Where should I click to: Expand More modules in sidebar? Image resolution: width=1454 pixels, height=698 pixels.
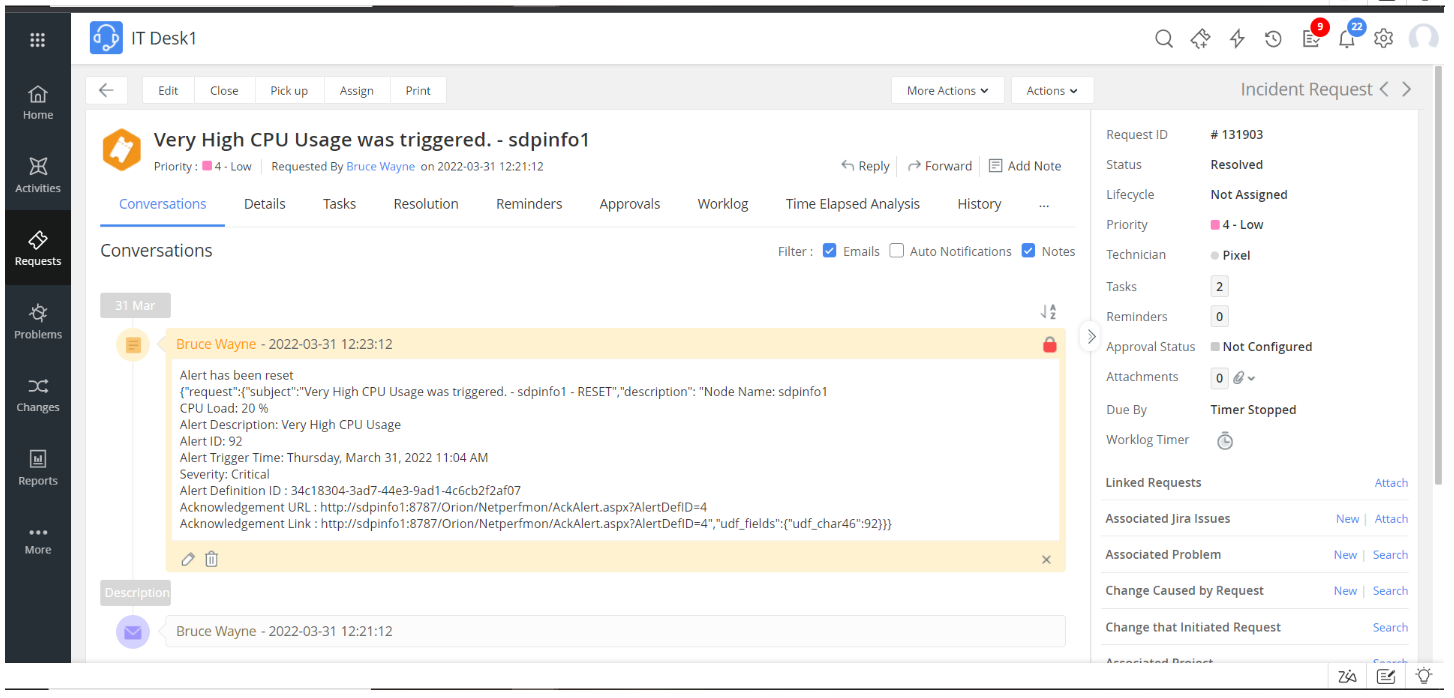[38, 540]
